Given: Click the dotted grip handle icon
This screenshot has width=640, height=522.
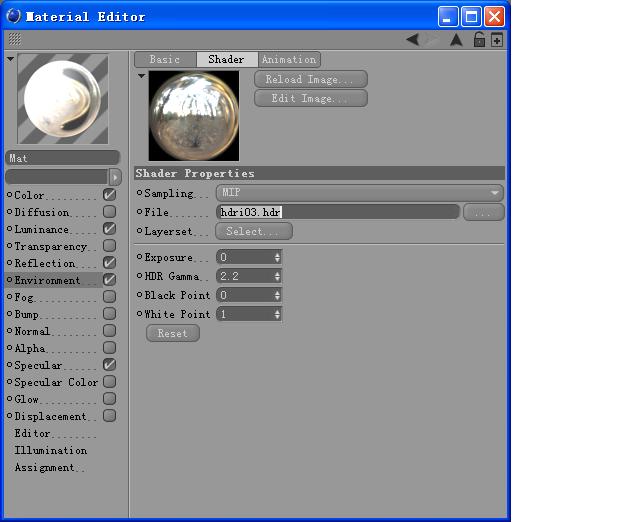Looking at the screenshot, I should click(x=15, y=39).
